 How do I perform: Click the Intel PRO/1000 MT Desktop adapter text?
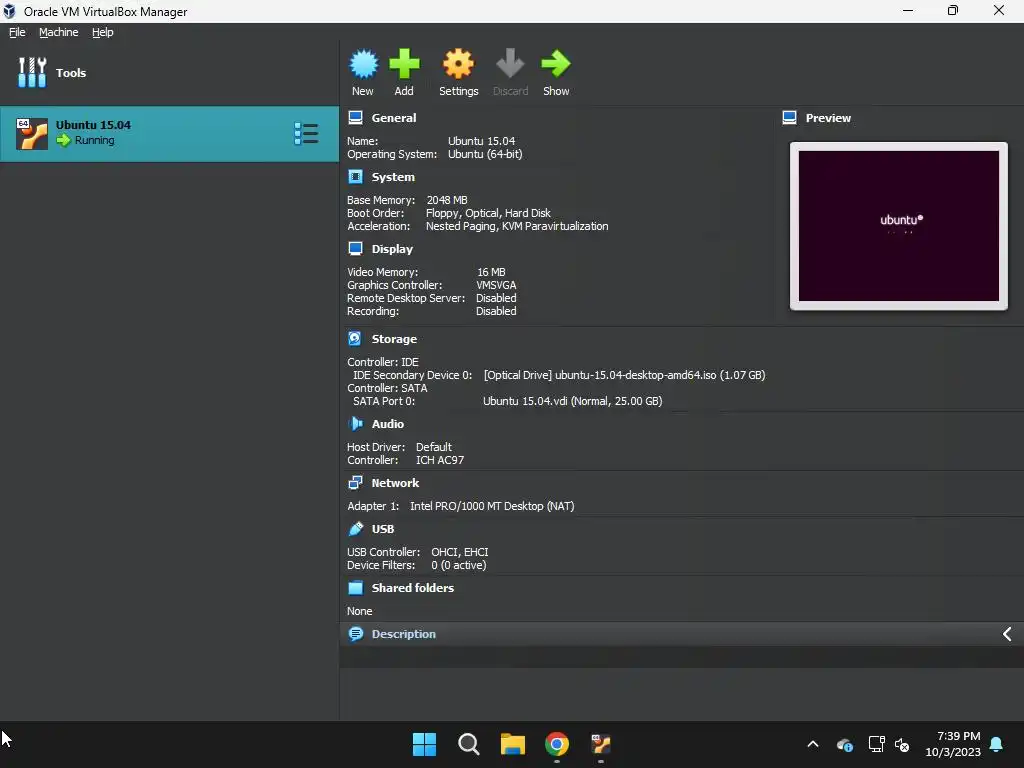[492, 506]
